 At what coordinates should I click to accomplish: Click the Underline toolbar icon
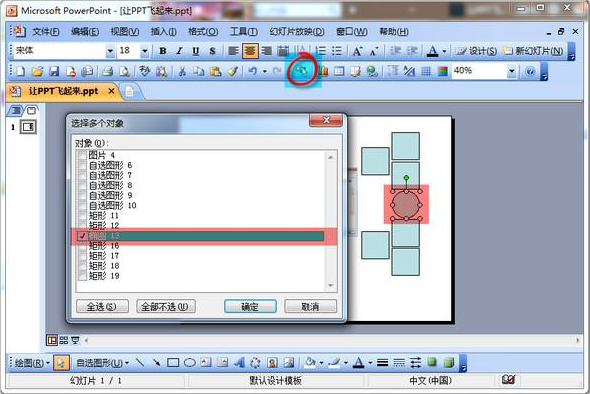tap(196, 51)
